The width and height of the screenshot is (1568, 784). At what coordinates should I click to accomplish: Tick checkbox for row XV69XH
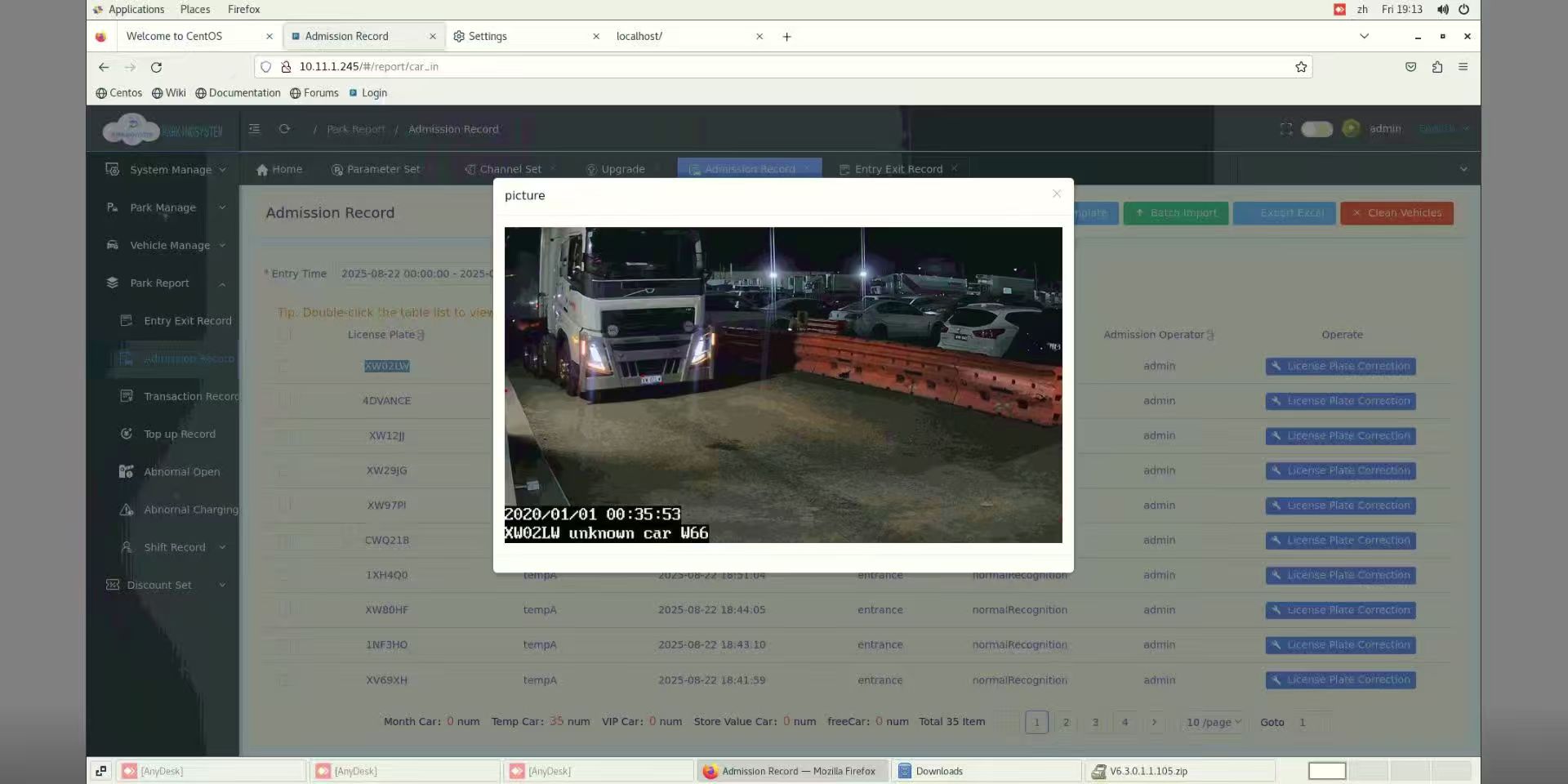pos(283,679)
